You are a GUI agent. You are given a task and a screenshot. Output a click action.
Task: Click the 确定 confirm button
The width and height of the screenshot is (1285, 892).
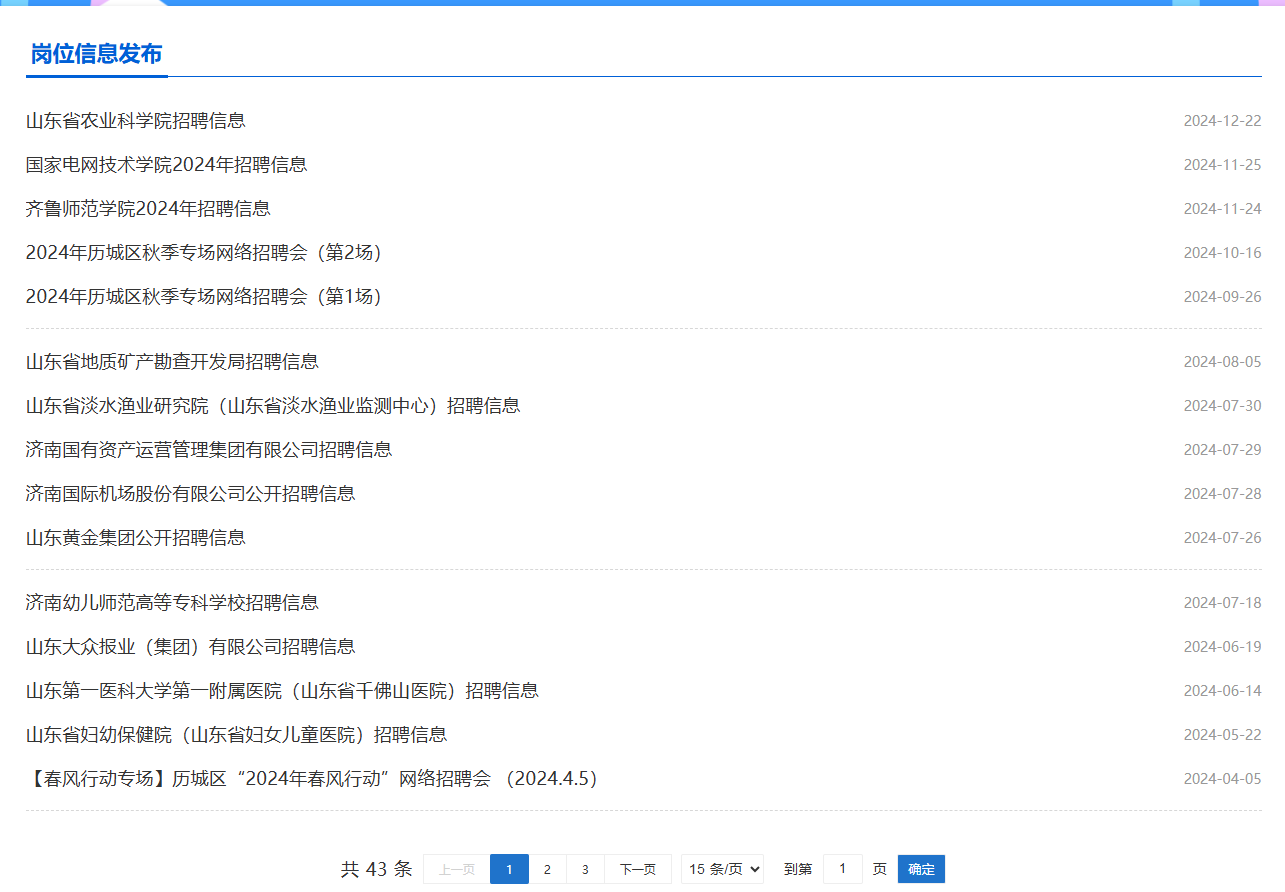tap(921, 870)
